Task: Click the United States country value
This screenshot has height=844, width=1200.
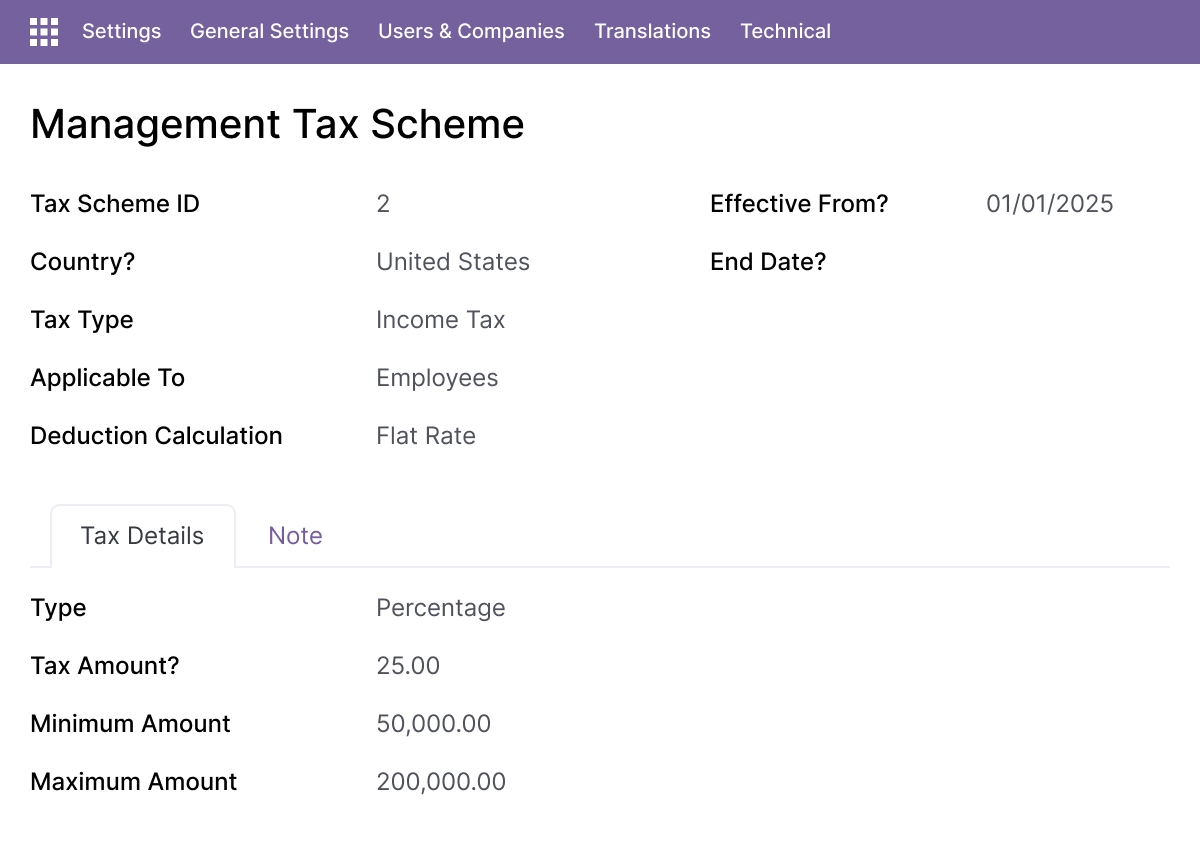Action: 453,262
